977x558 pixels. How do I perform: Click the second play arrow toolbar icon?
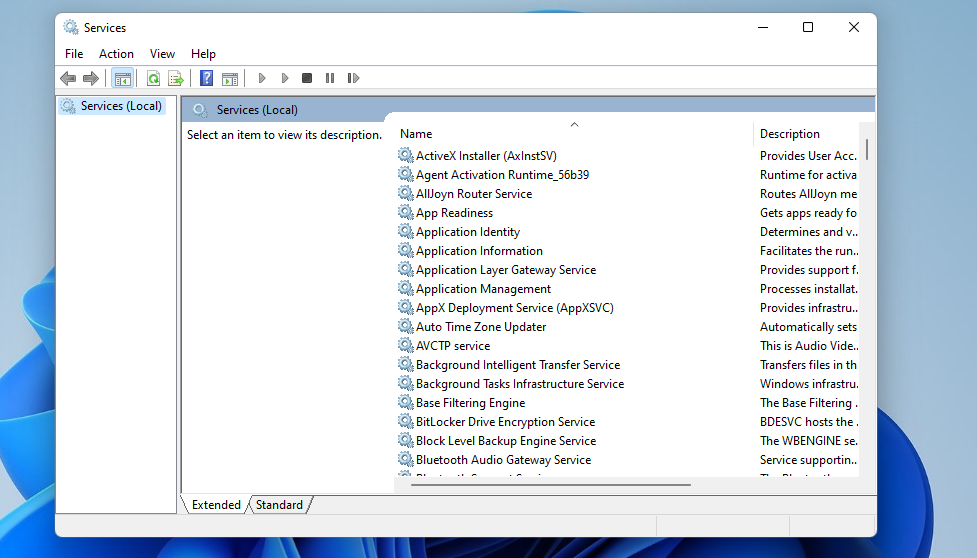click(285, 78)
